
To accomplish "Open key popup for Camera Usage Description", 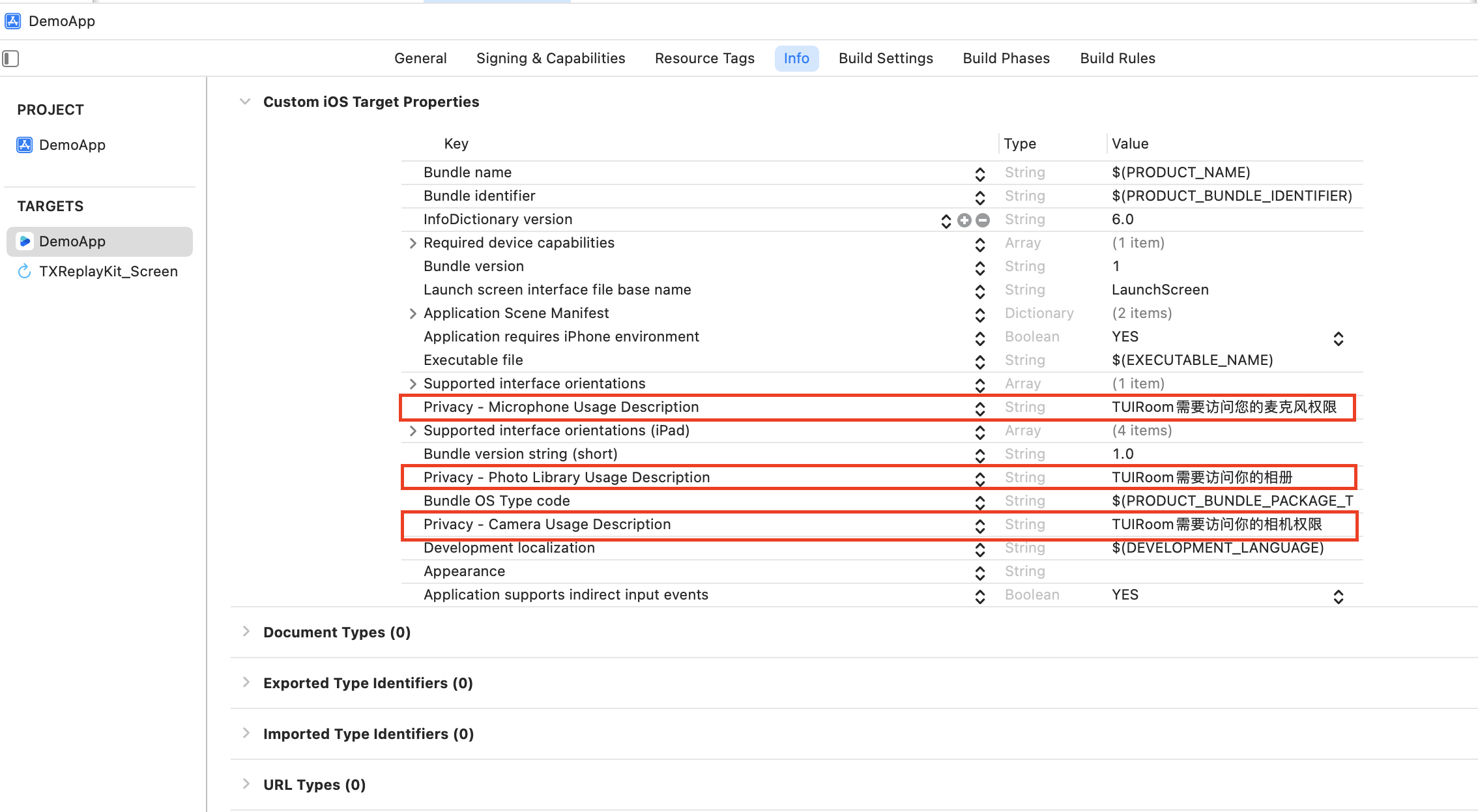I will [980, 526].
